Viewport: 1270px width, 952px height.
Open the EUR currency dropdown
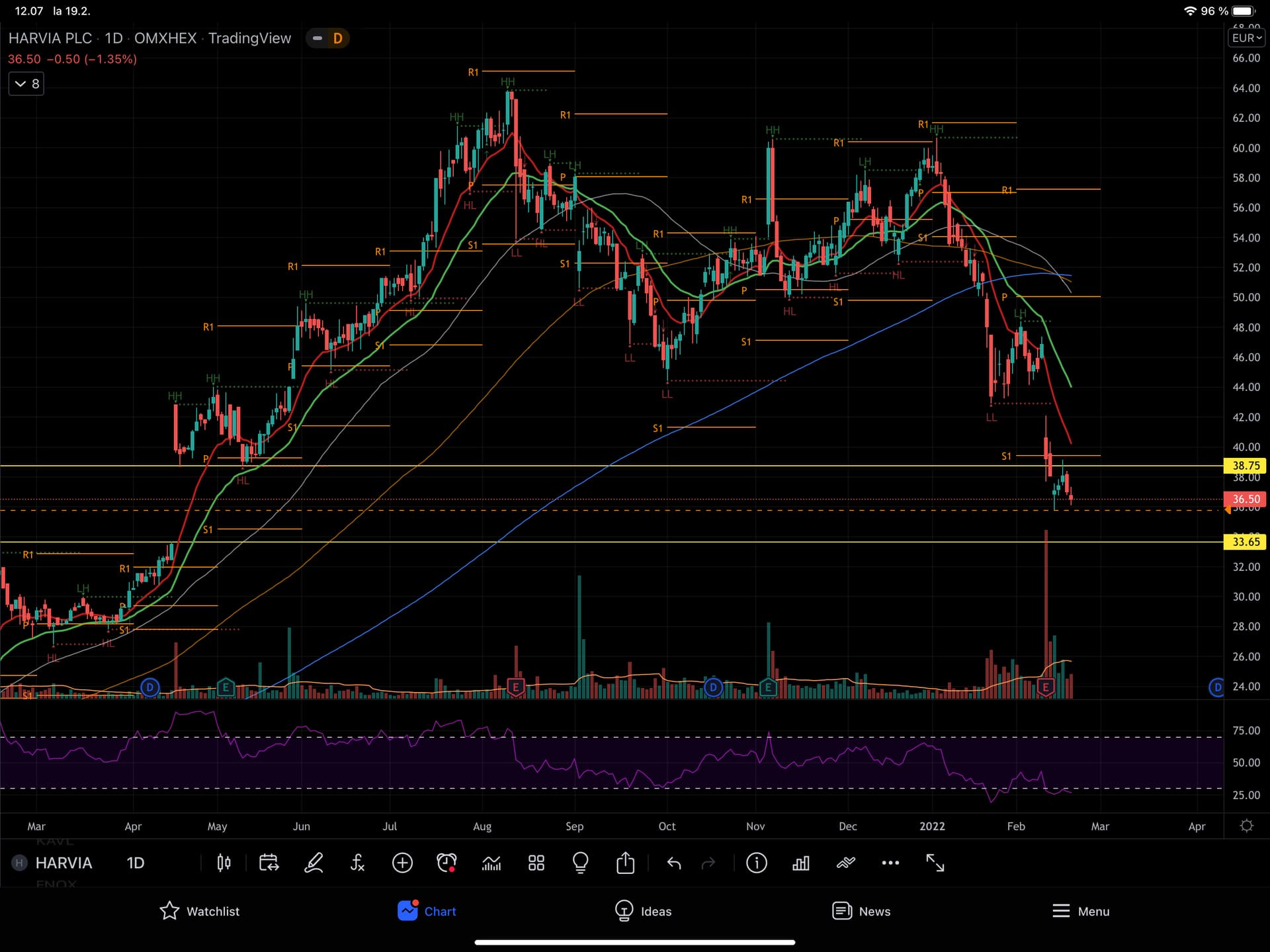click(1246, 38)
